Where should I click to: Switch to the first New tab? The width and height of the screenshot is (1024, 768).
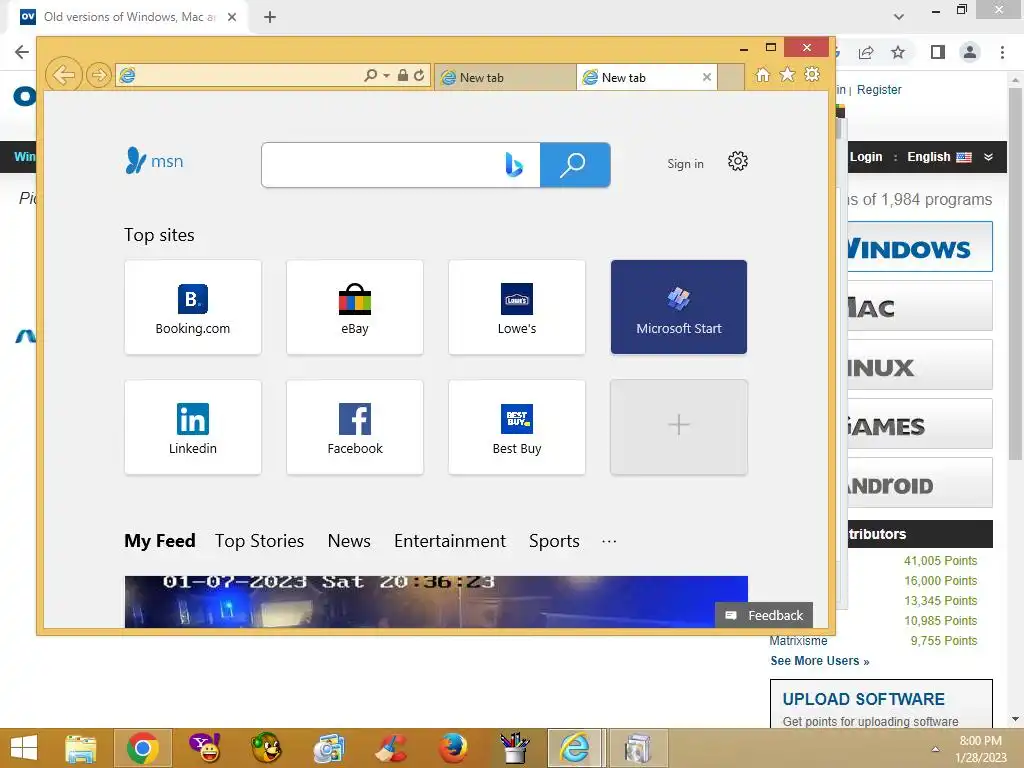(x=505, y=78)
